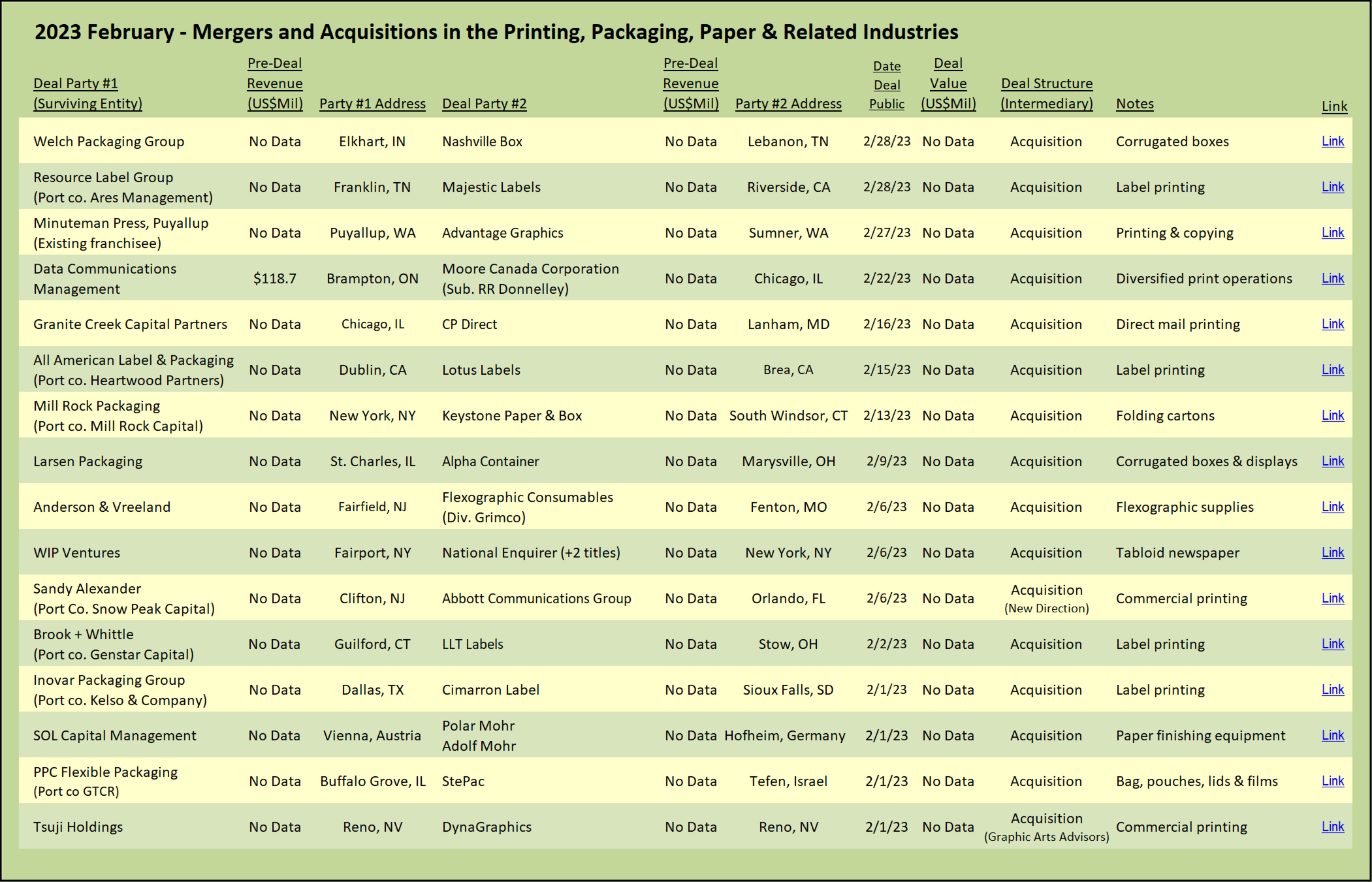Viewport: 1372px width, 882px height.
Task: Click the 'Date Deal Public' column header
Action: (x=887, y=85)
